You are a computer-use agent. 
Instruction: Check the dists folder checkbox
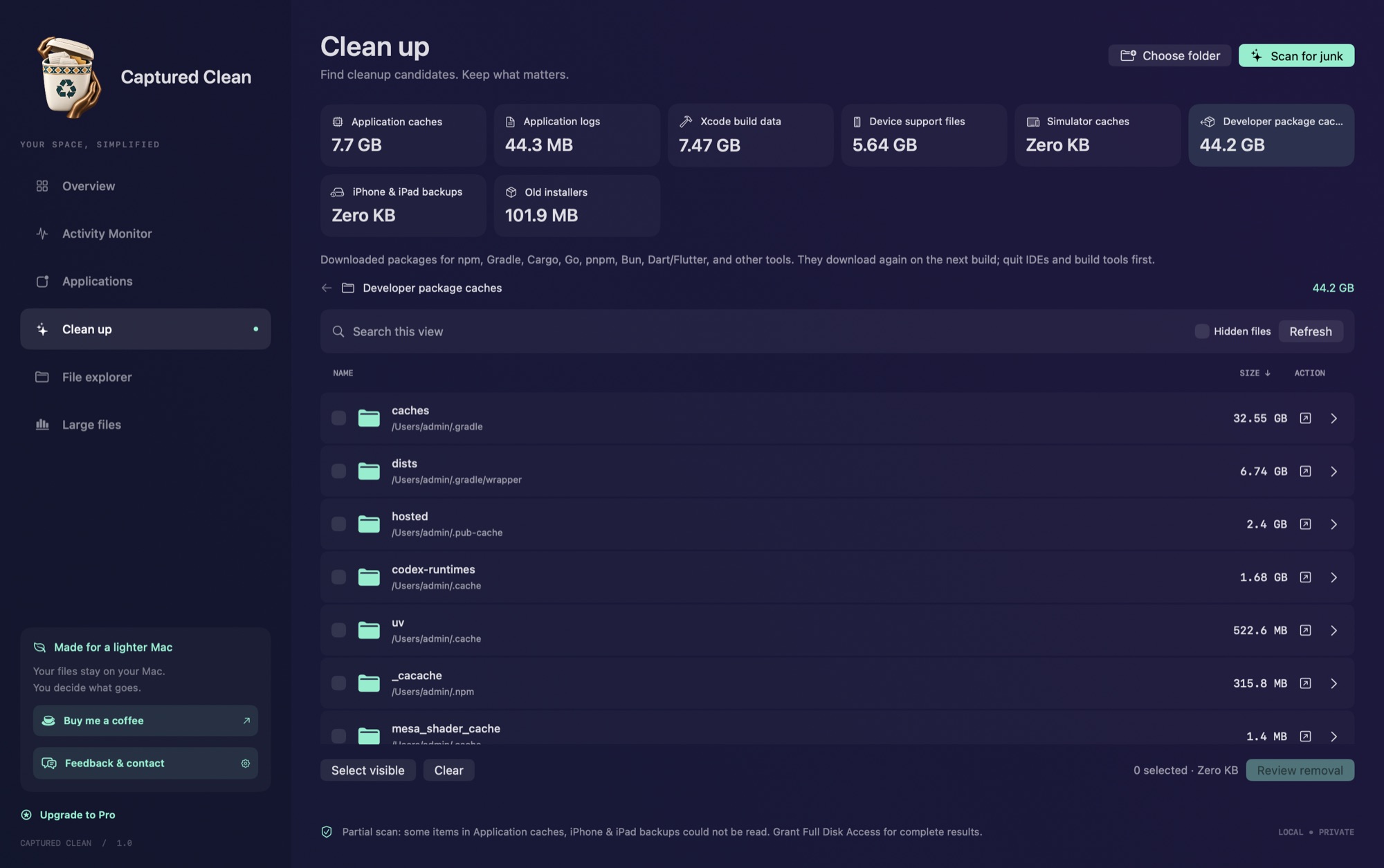(338, 471)
